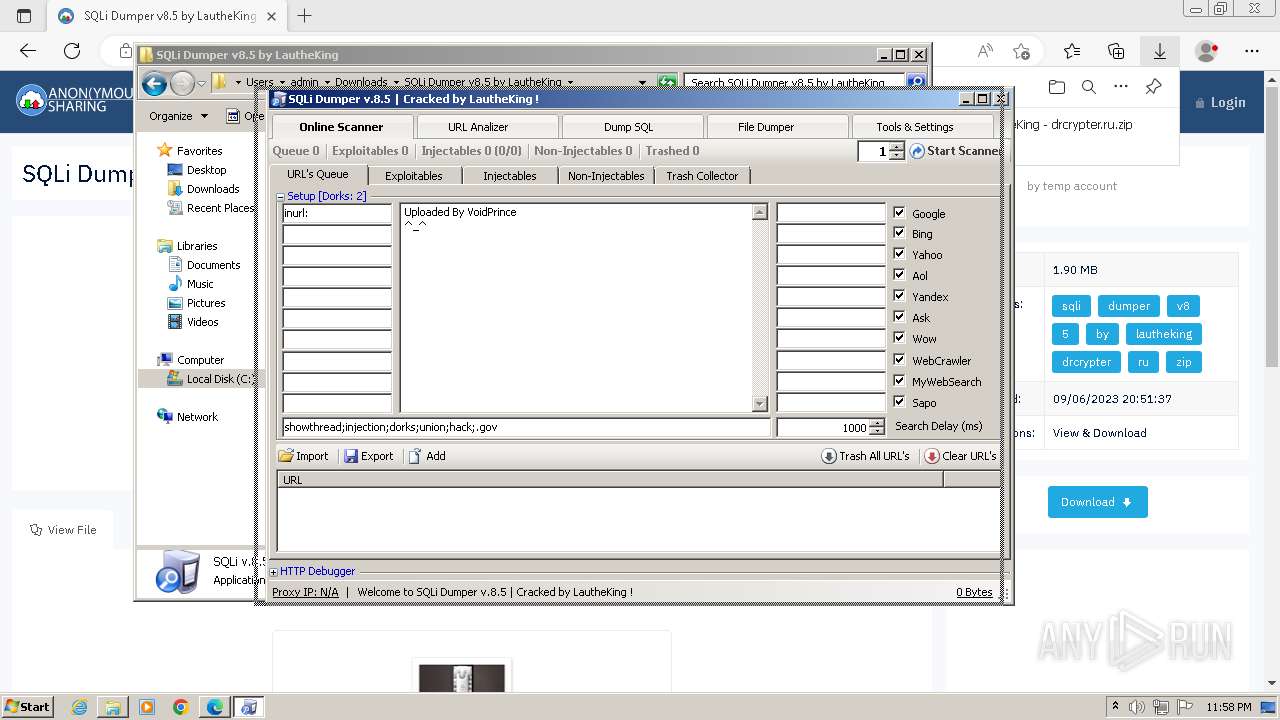Click search icon in downloads panel
Viewport: 1280px width, 720px height.
(x=1089, y=87)
